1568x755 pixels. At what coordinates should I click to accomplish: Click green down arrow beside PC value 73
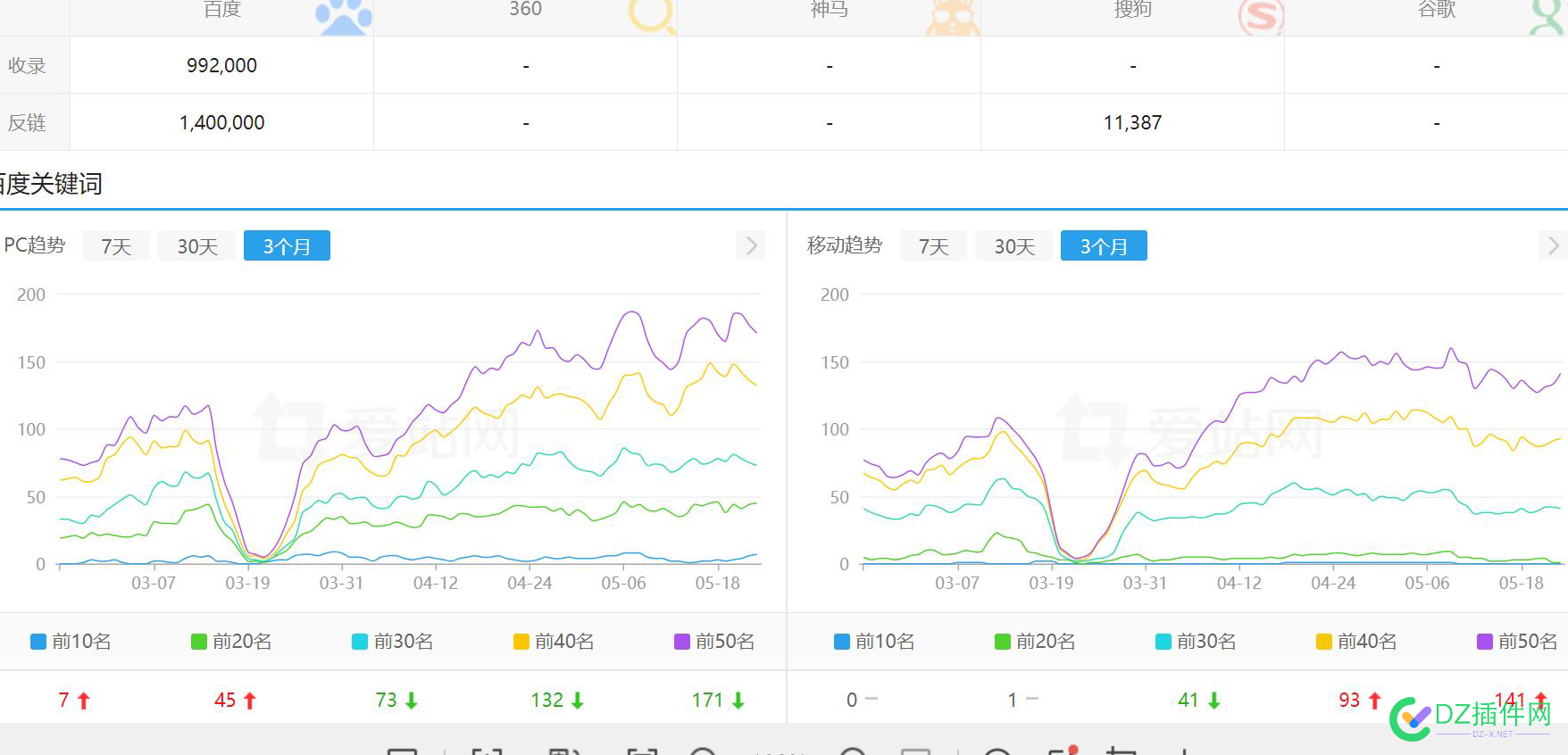411,701
